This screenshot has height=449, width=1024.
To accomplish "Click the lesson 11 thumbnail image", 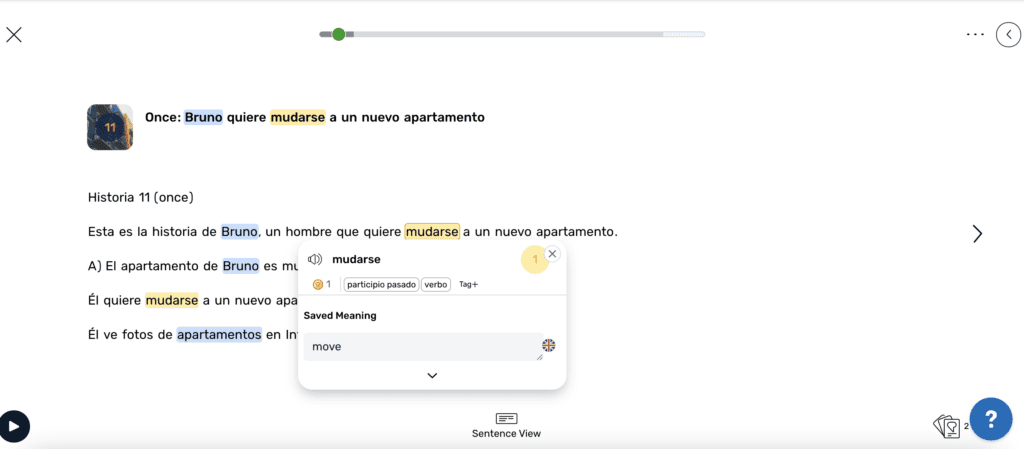I will point(110,127).
